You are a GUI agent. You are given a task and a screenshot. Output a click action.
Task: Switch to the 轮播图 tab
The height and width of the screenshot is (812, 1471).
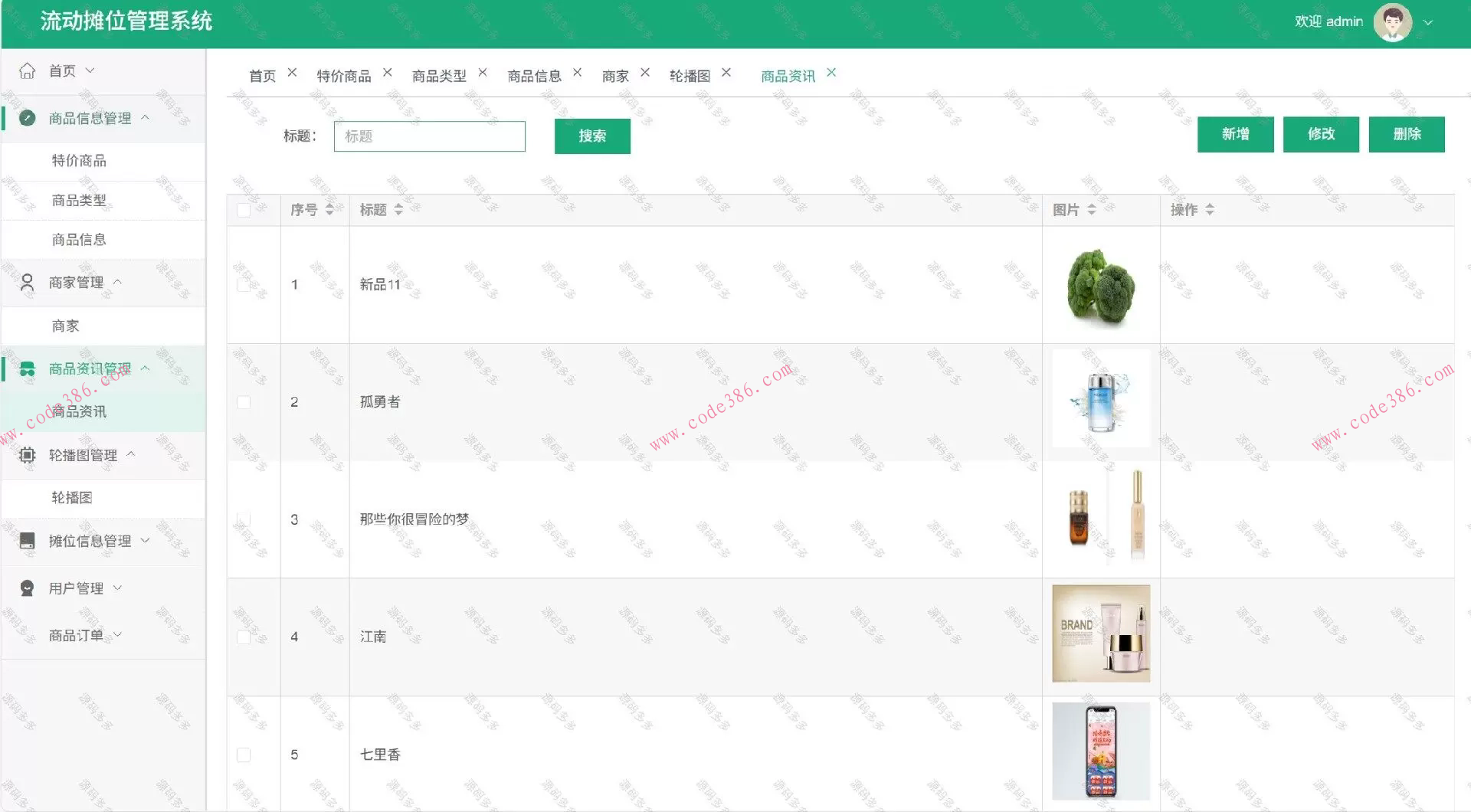(689, 75)
